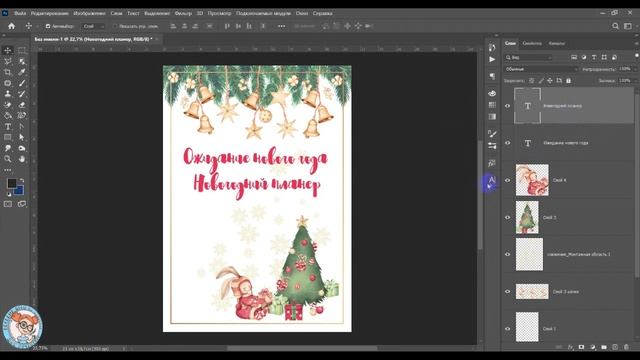Open the opacity slider dropdown arrow
The width and height of the screenshot is (640, 360).
pyautogui.click(x=635, y=69)
